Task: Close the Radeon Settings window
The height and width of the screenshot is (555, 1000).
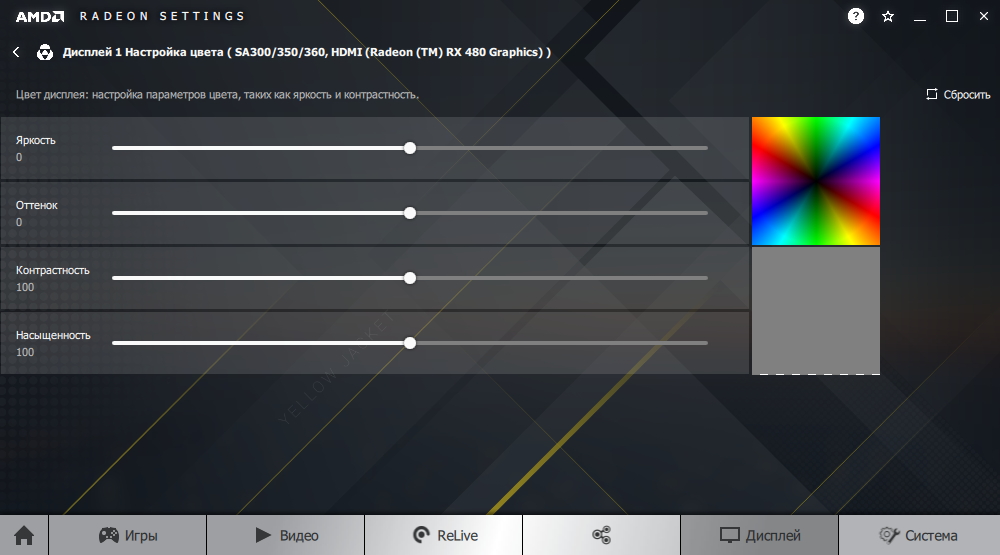Action: click(983, 17)
